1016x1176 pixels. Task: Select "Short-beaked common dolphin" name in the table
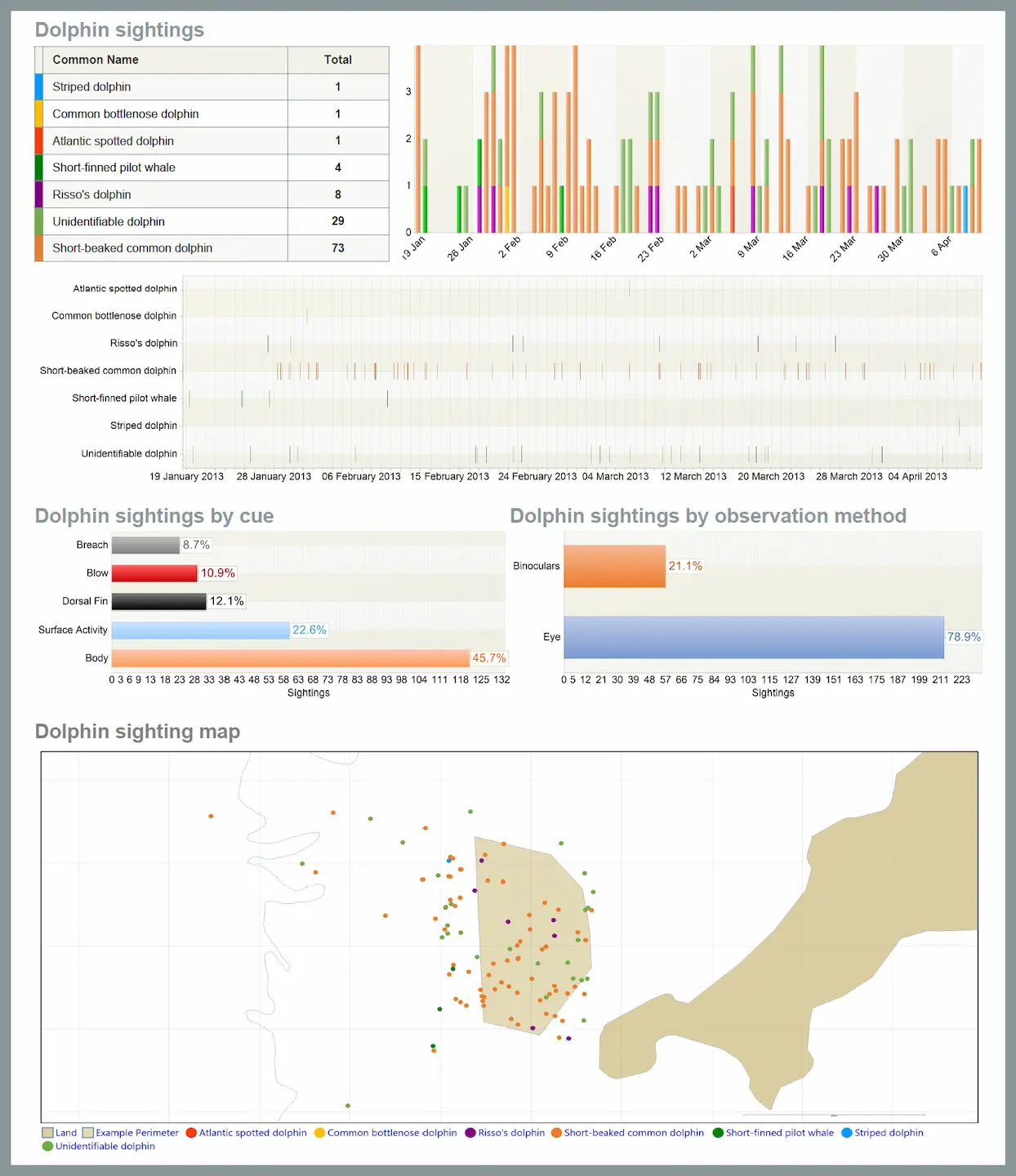(132, 248)
